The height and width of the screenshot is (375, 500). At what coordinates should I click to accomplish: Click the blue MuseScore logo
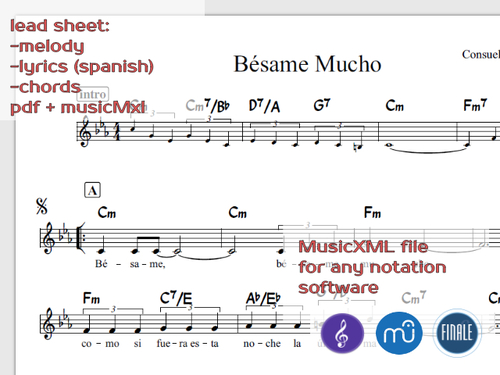click(x=399, y=333)
